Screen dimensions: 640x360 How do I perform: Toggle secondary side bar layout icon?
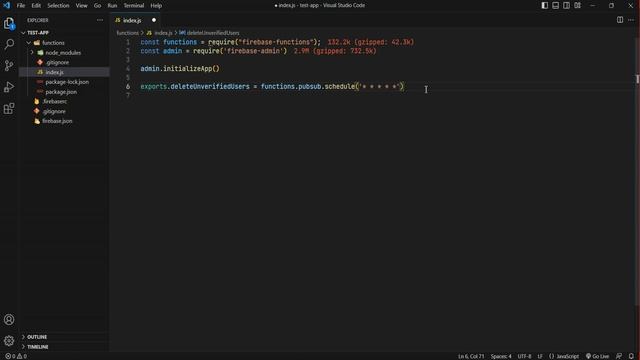click(567, 5)
